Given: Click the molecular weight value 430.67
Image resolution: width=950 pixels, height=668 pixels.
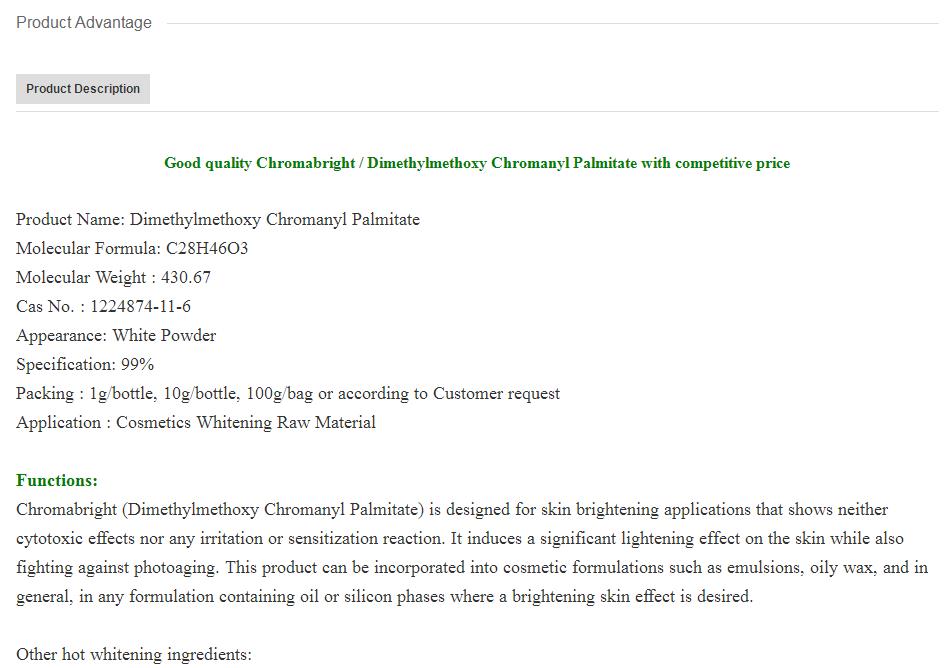Looking at the screenshot, I should [x=186, y=278].
